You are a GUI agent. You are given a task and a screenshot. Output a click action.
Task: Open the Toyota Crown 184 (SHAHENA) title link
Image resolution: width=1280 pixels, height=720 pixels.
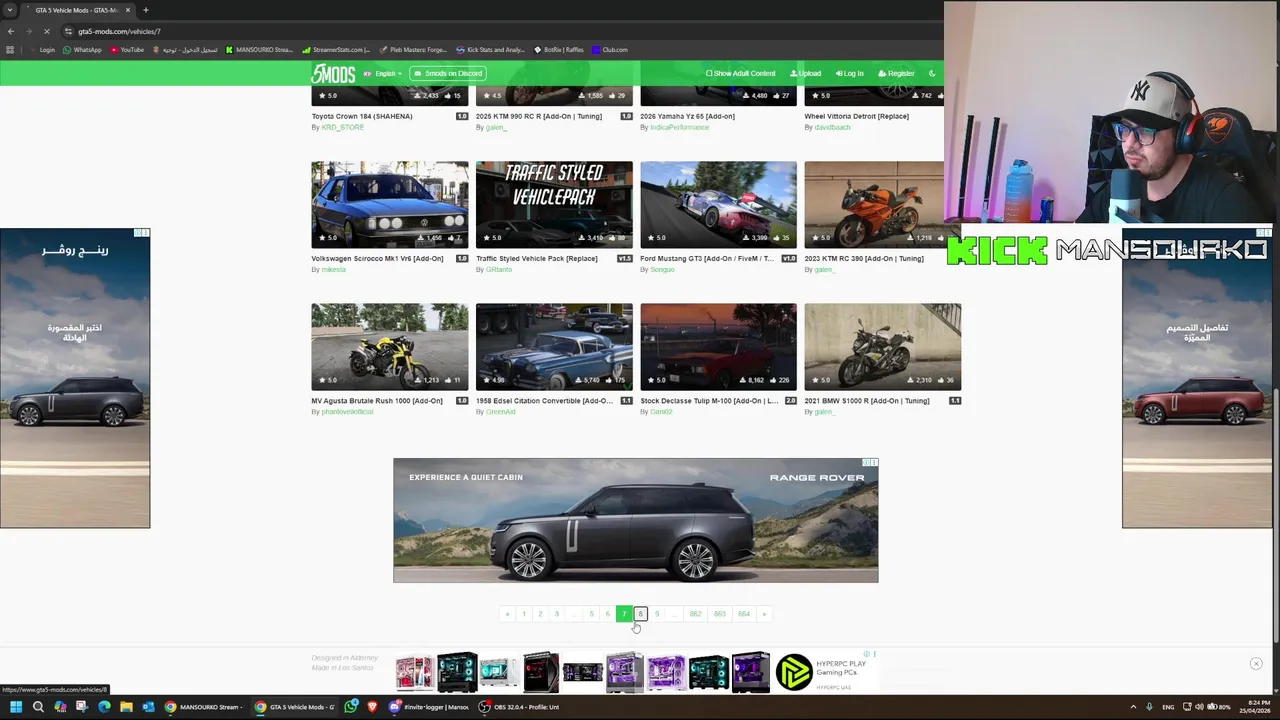(x=361, y=116)
